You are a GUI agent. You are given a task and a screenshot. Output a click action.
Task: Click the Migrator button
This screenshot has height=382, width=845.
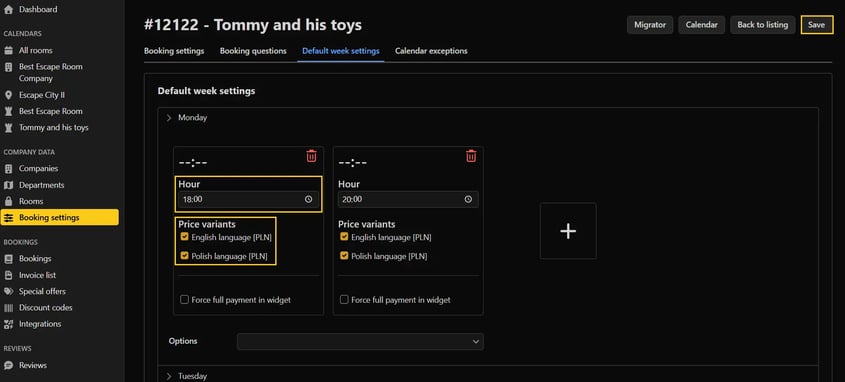pyautogui.click(x=650, y=25)
